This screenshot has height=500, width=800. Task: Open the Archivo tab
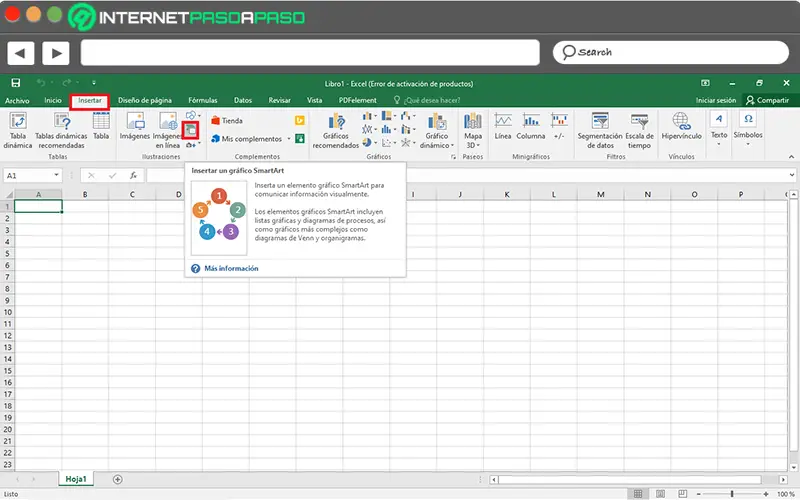click(x=17, y=101)
